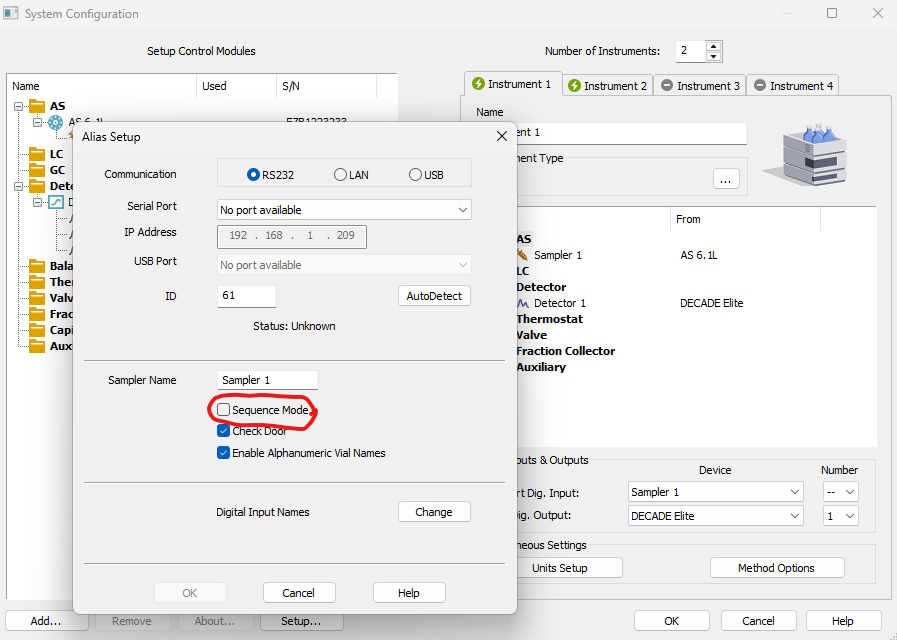Click the LC folder icon

pos(37,154)
